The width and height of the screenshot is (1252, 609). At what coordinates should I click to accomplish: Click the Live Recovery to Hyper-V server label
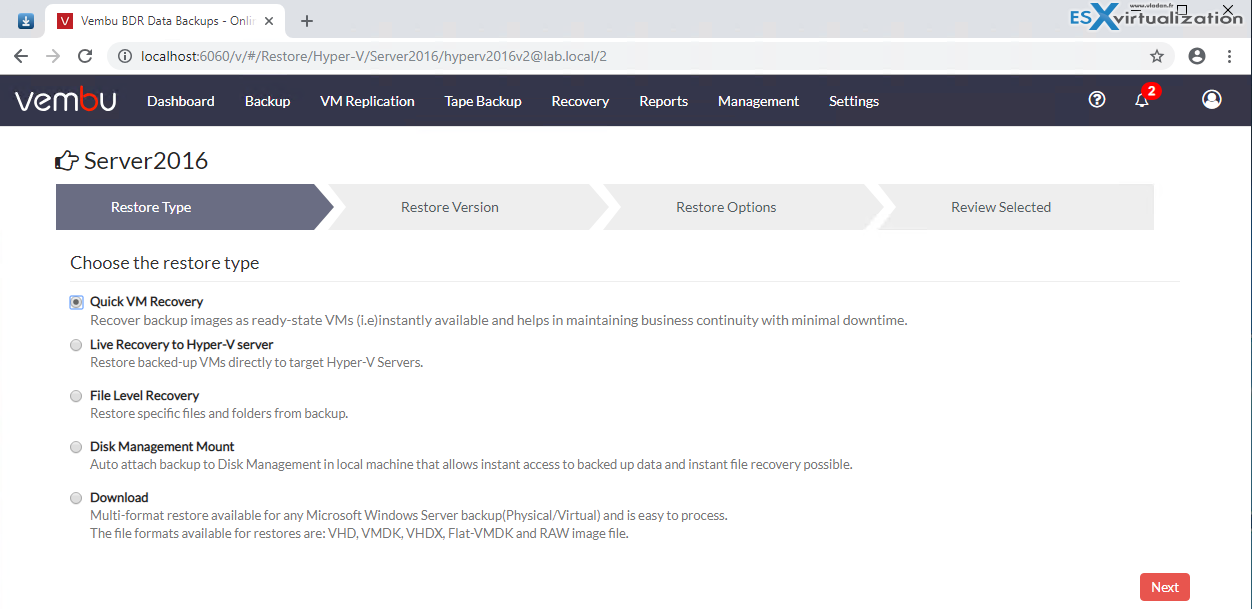pos(182,344)
